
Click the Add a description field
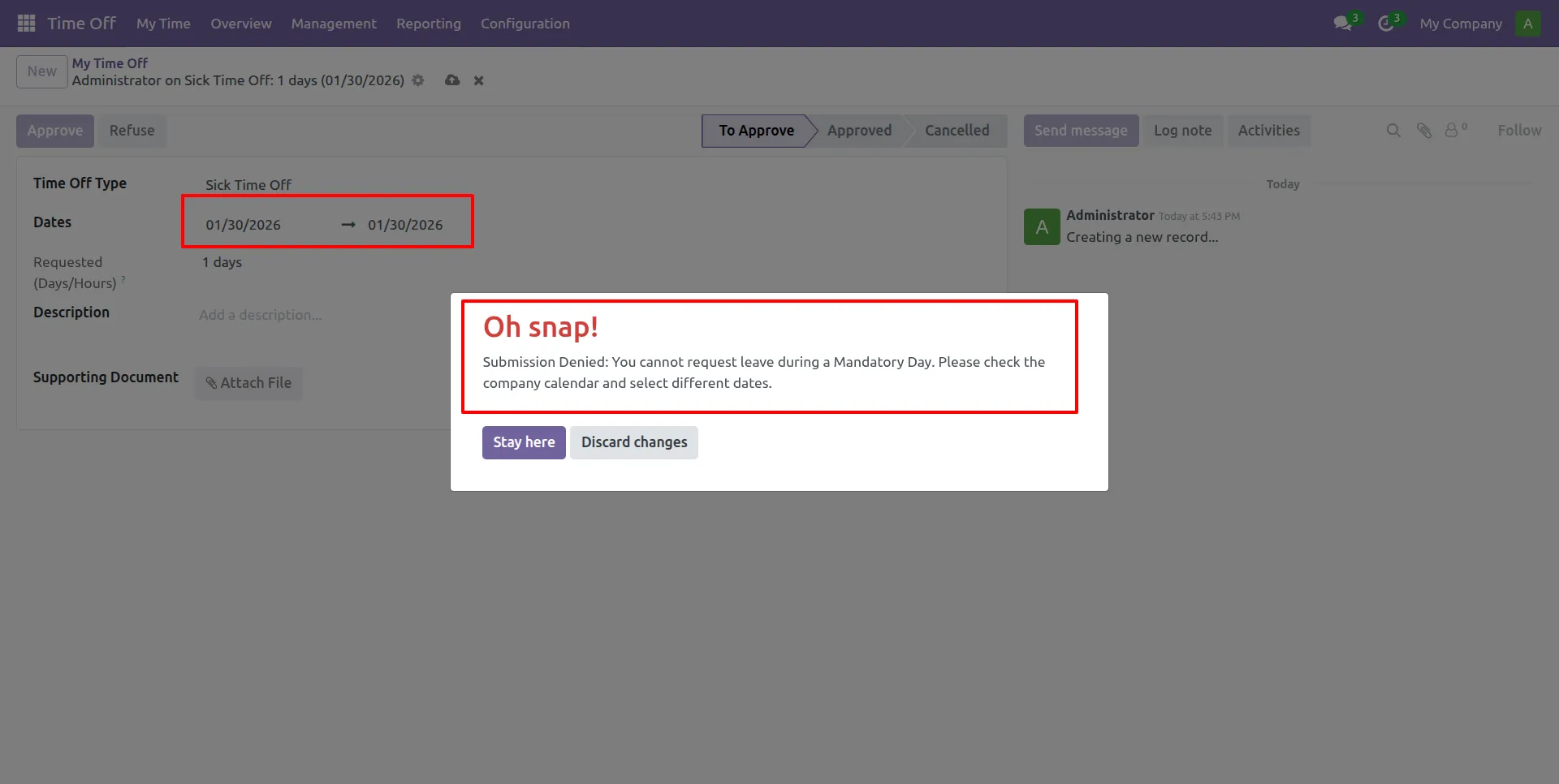[x=261, y=315]
